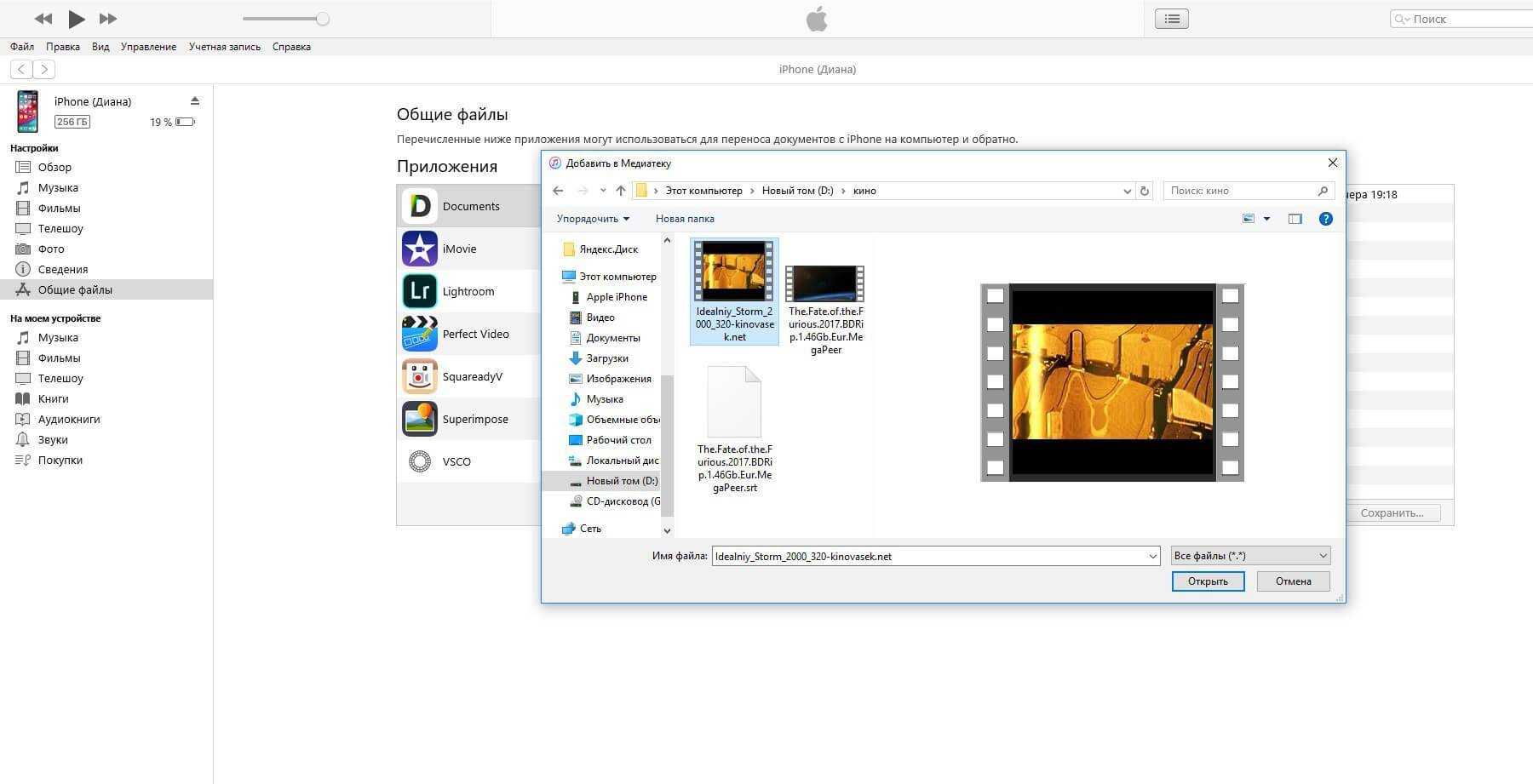Screen dimensions: 1533x784
Task: Click the play button in iTunes
Action: [x=76, y=19]
